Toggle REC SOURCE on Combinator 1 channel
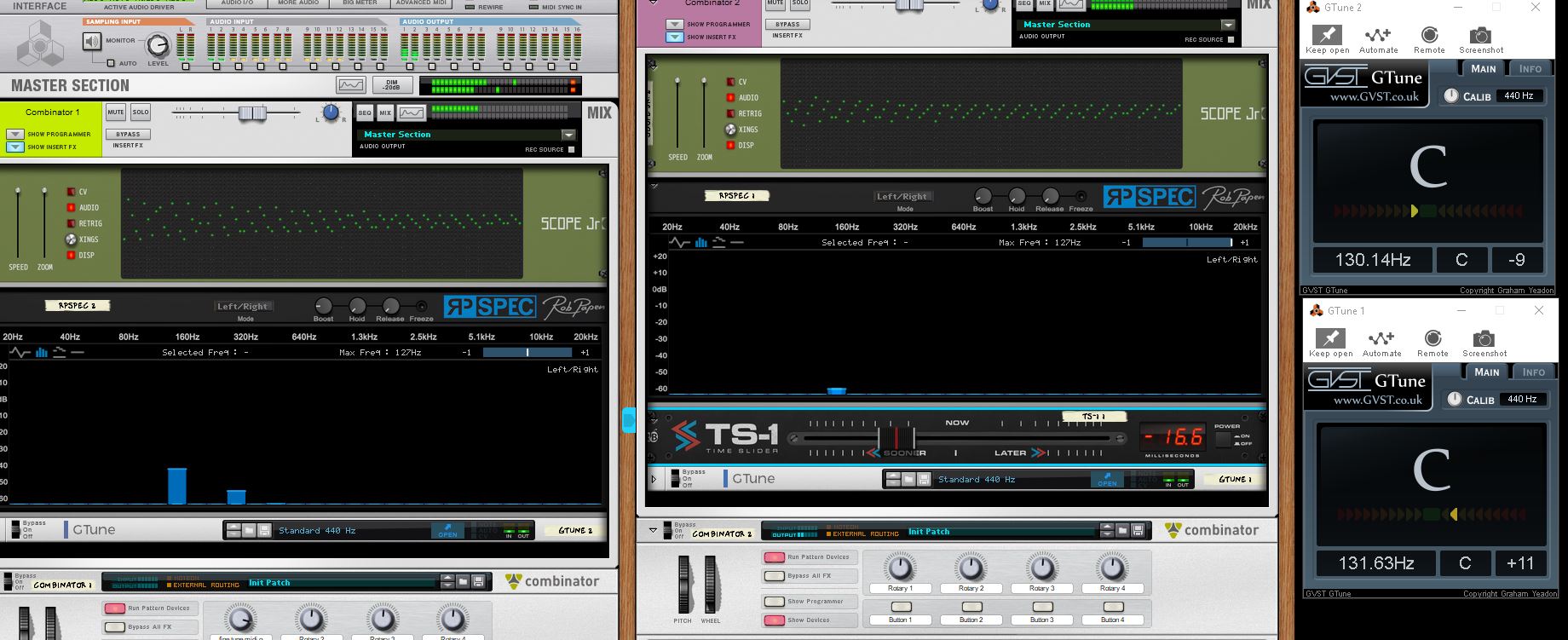The image size is (1568, 640). (571, 149)
